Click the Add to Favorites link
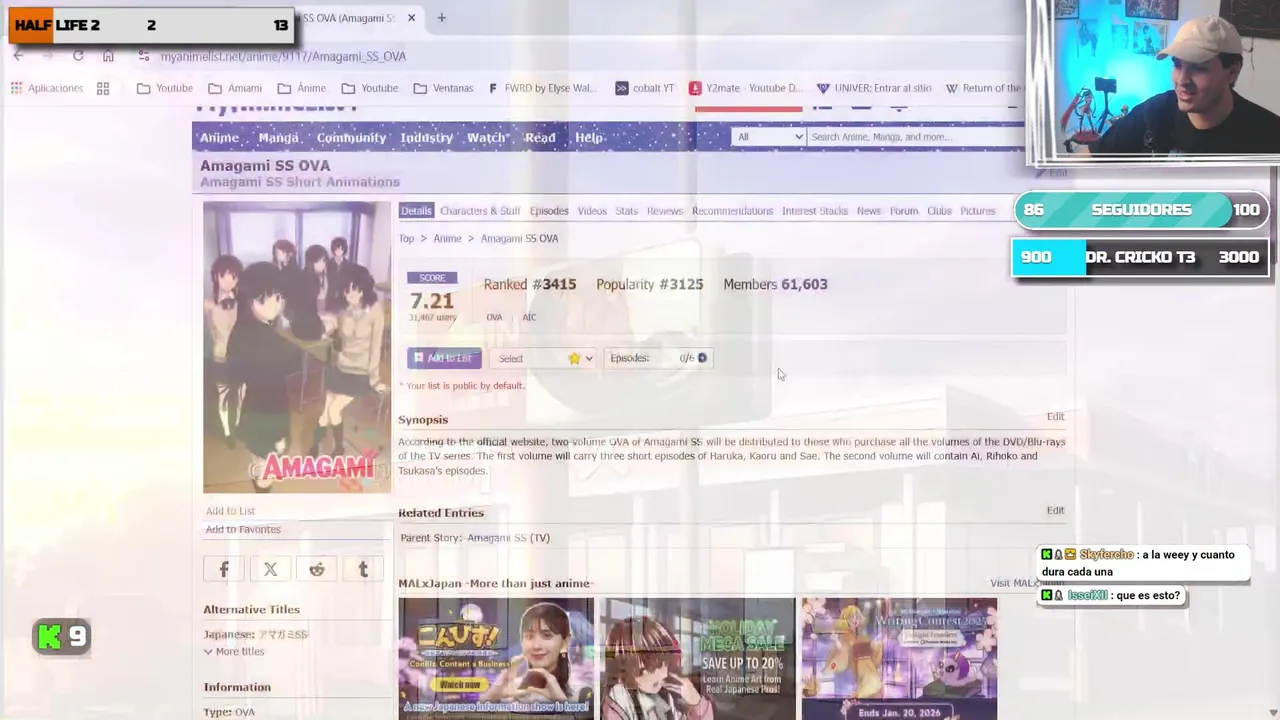The width and height of the screenshot is (1280, 720). pyautogui.click(x=243, y=529)
